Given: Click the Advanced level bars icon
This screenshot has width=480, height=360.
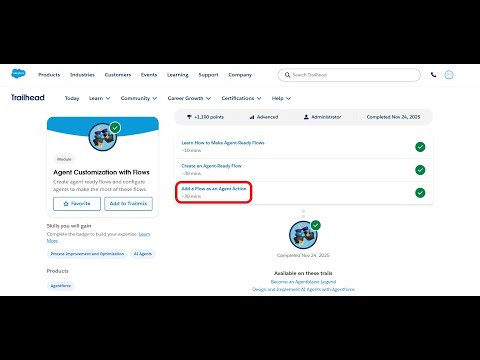Looking at the screenshot, I should [252, 117].
